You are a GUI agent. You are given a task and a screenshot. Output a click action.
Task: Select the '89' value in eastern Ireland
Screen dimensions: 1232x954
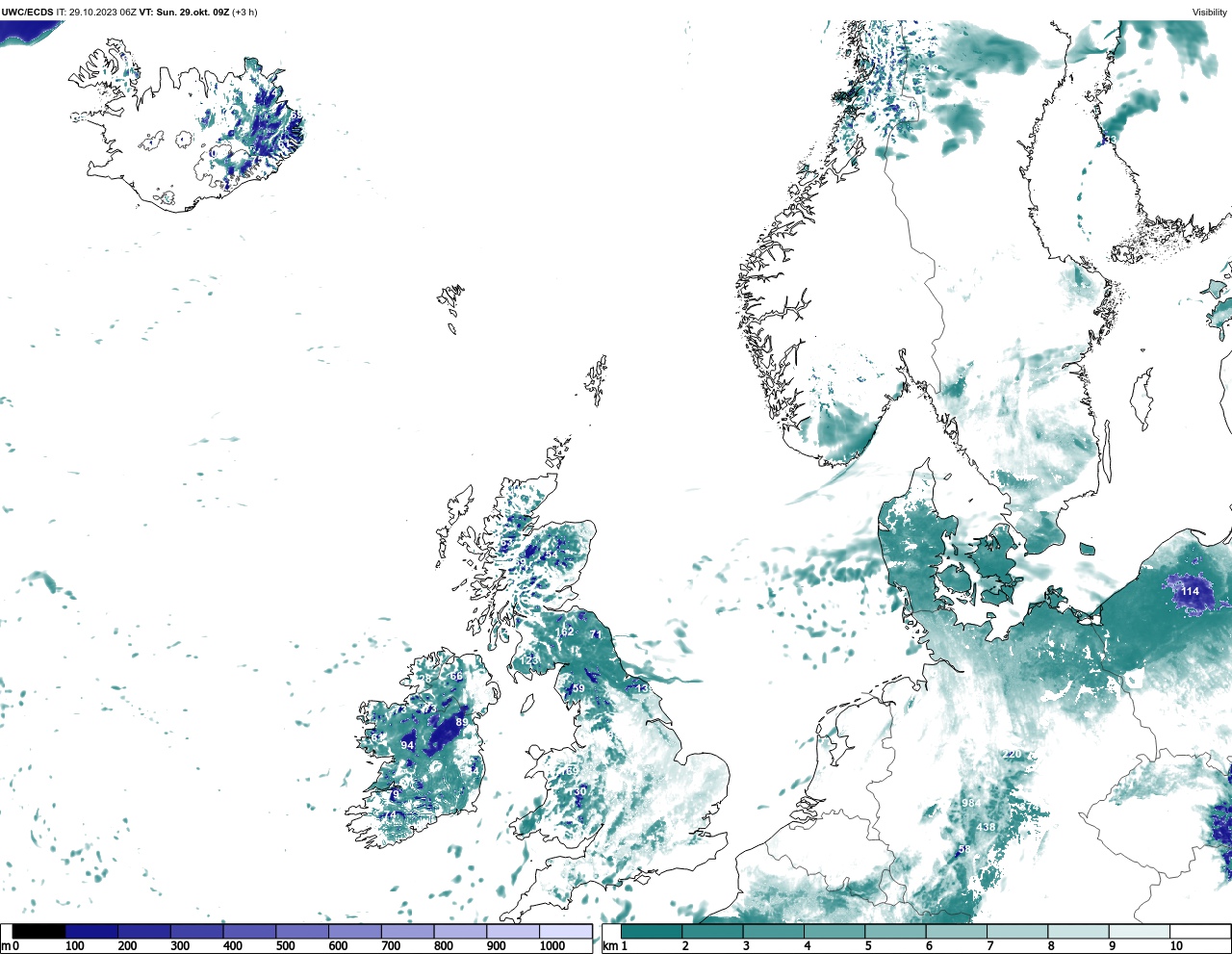click(462, 722)
